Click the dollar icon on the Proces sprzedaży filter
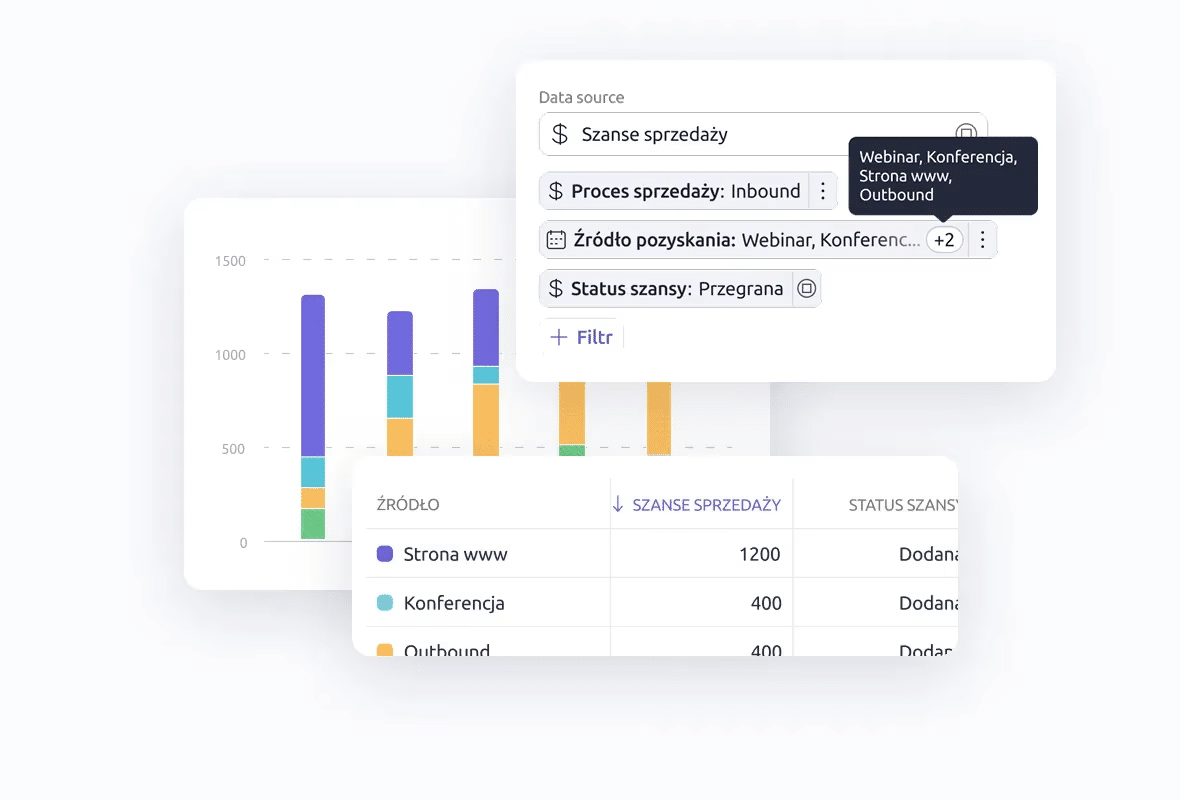Image resolution: width=1180 pixels, height=800 pixels. [556, 191]
